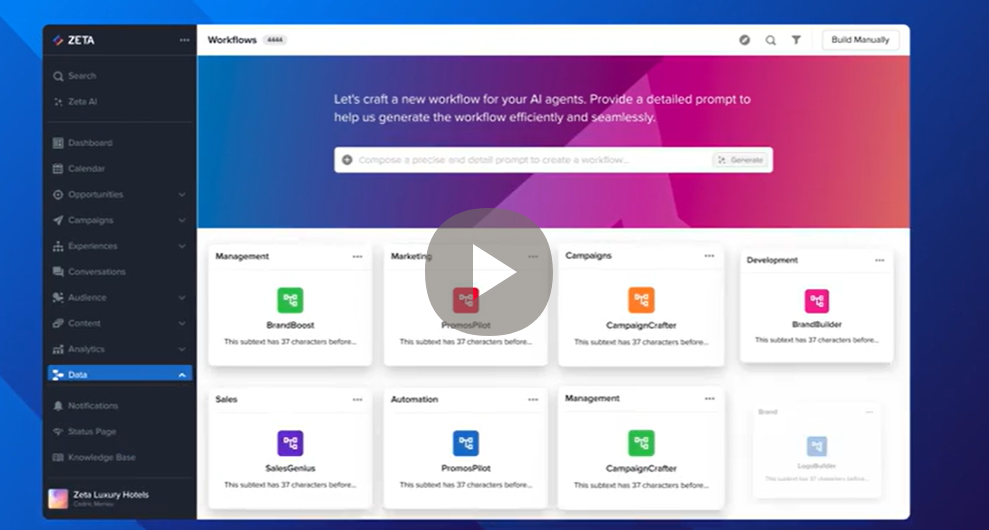Open the compass icon in top toolbar
This screenshot has width=989, height=530.
pos(744,40)
